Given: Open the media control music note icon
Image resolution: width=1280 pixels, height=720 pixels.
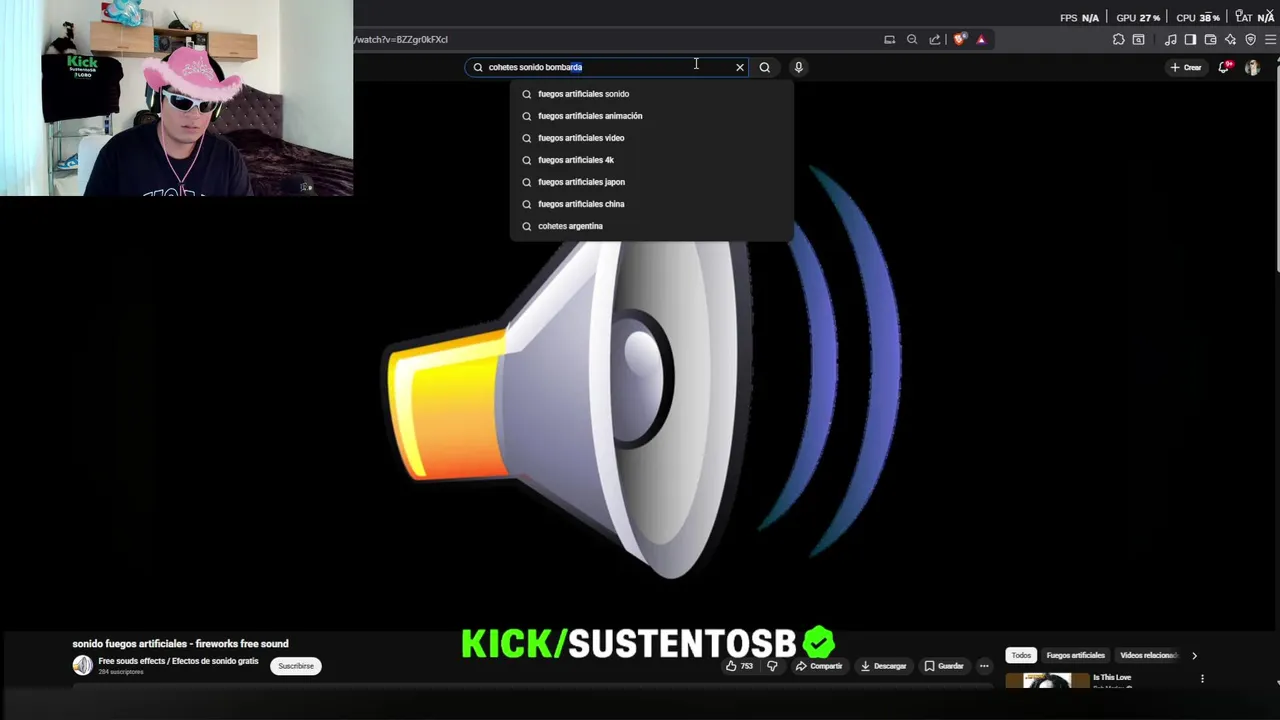Looking at the screenshot, I should tap(1171, 39).
